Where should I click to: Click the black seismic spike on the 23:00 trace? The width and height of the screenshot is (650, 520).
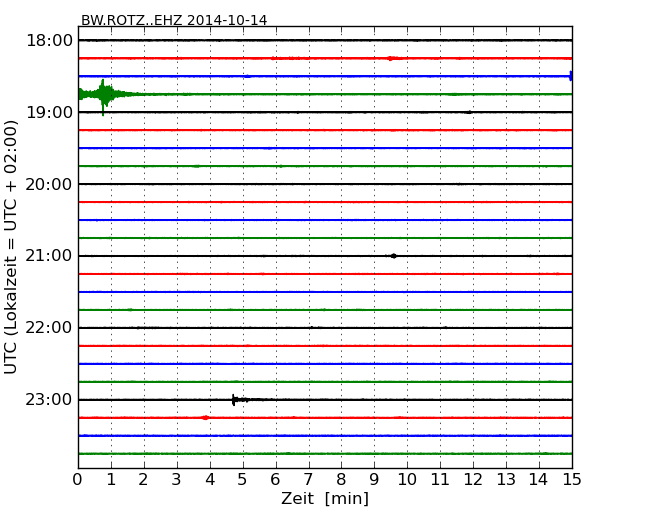(235, 400)
